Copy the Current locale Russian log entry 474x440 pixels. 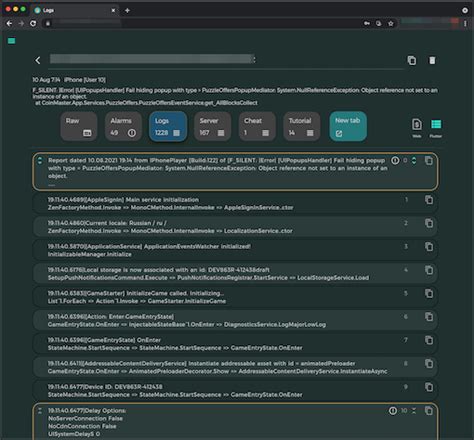tap(429, 223)
